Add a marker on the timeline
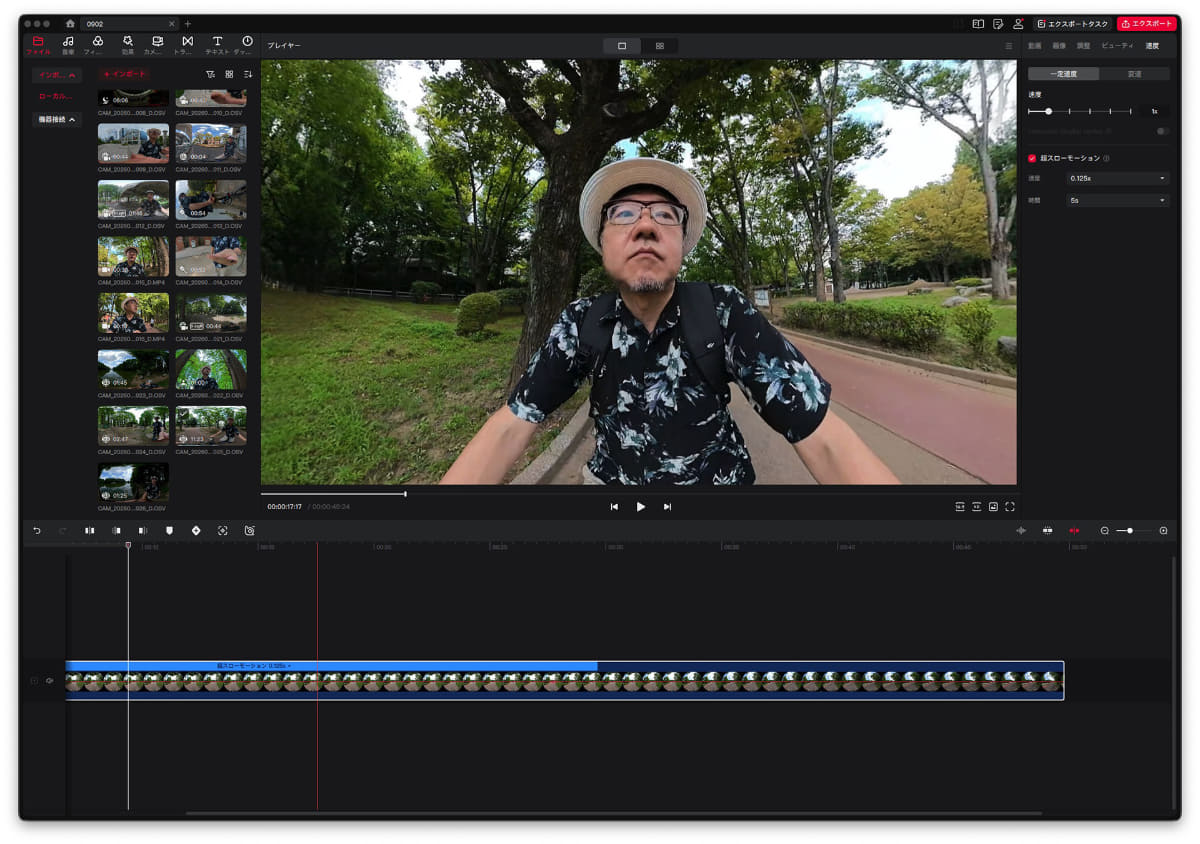The width and height of the screenshot is (1200, 844). 169,530
